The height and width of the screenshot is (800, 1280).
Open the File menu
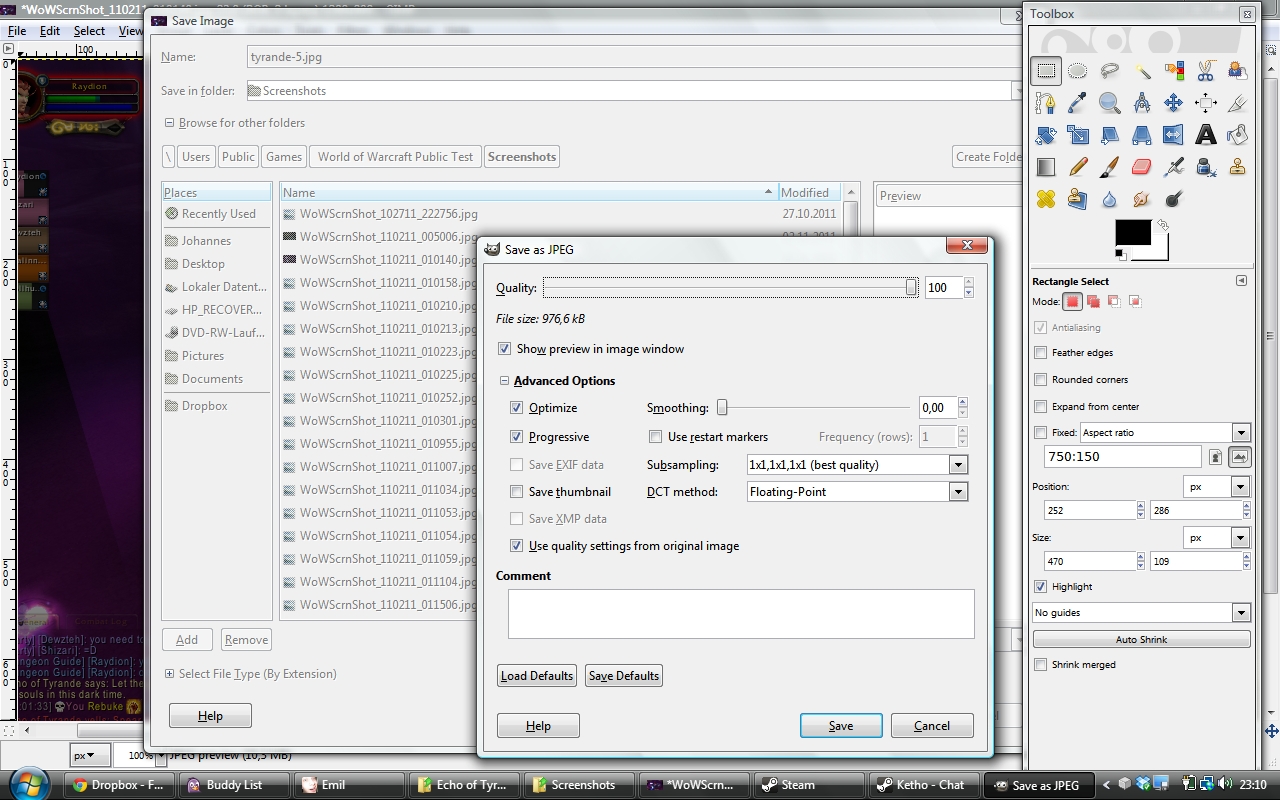click(17, 31)
